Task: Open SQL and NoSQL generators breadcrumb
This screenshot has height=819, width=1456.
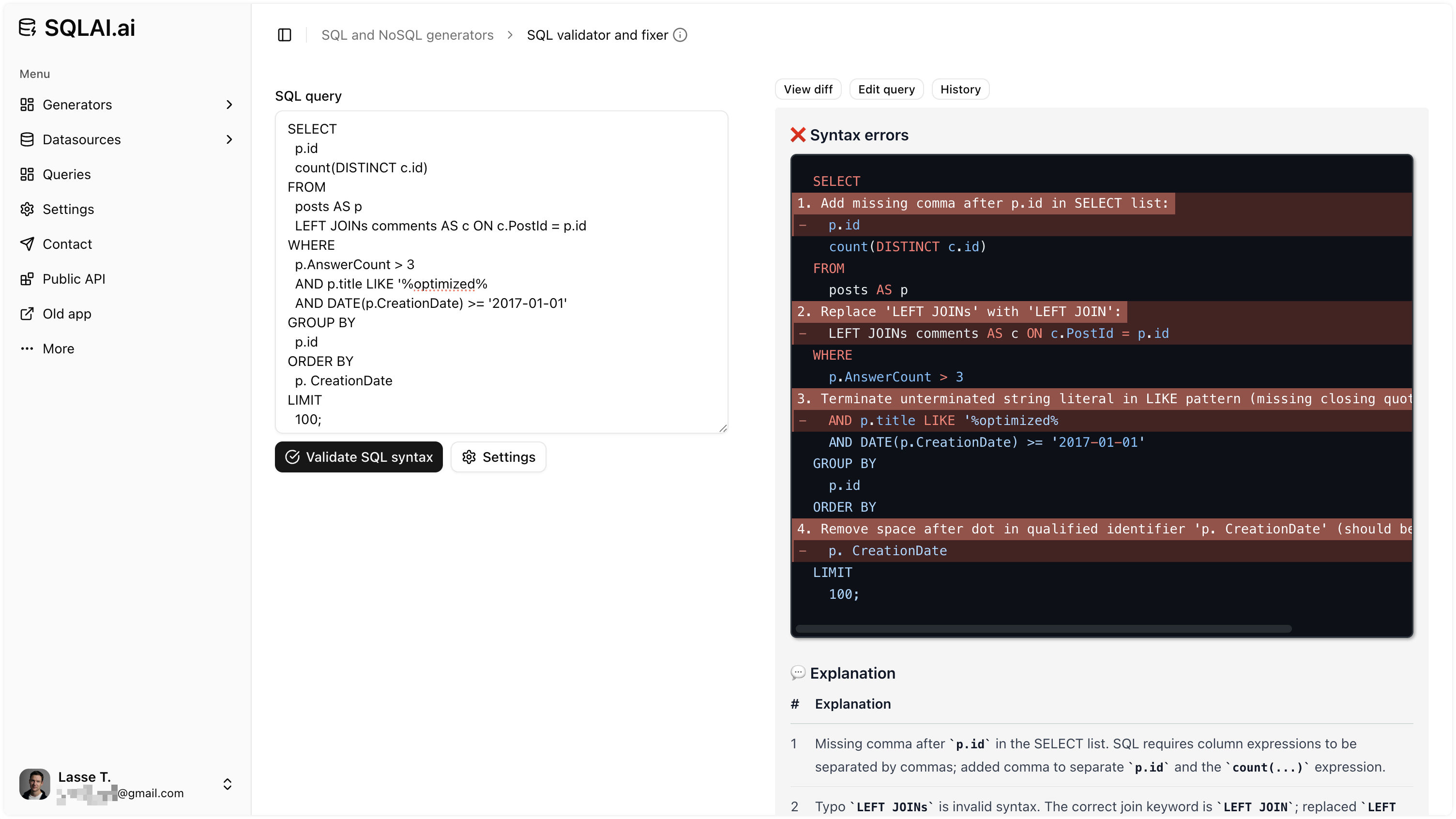Action: point(407,34)
